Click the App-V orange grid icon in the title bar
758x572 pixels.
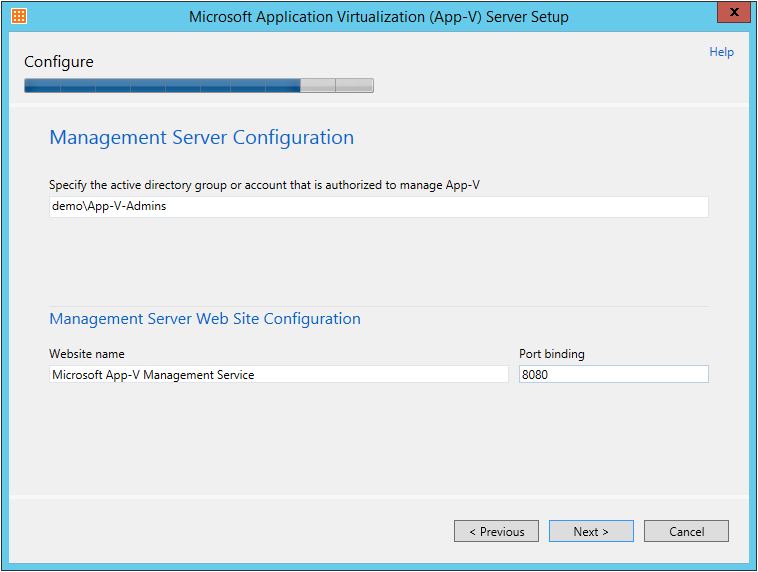point(18,16)
